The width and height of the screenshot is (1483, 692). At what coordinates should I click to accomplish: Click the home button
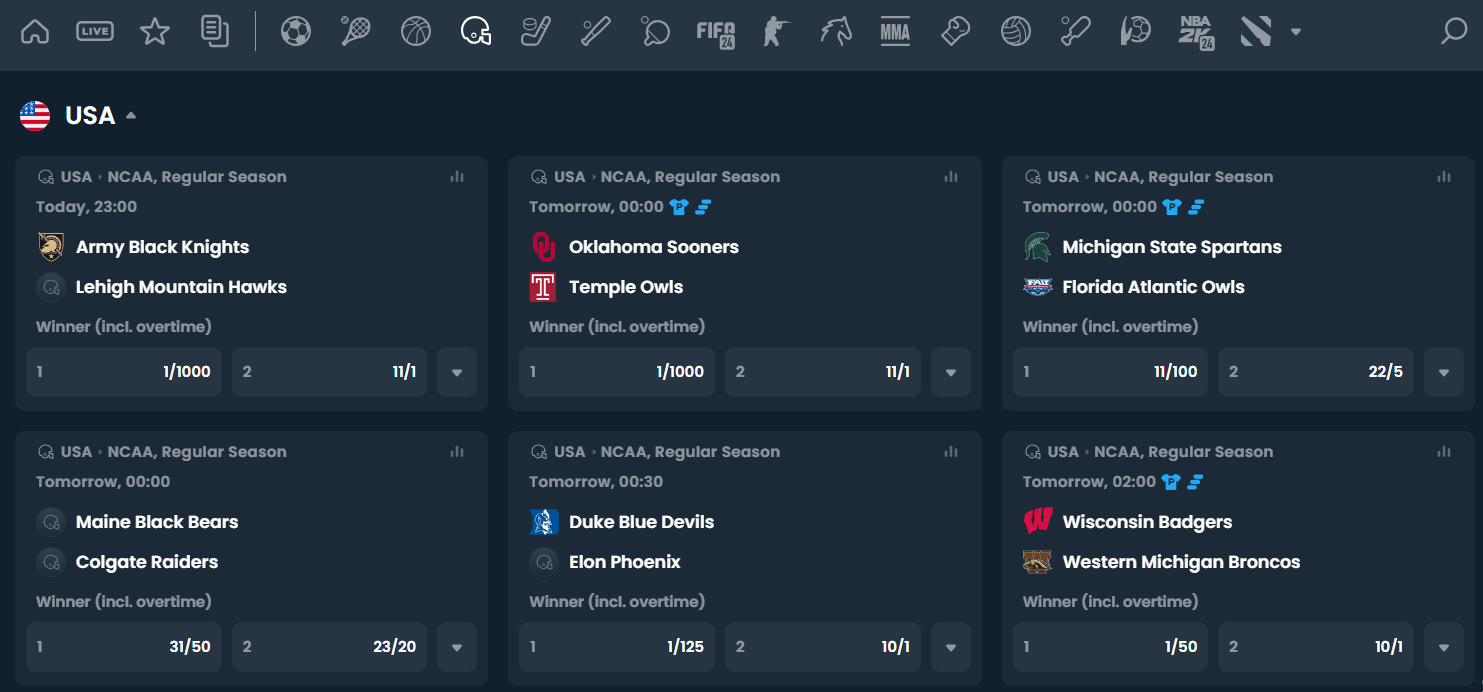click(x=35, y=31)
